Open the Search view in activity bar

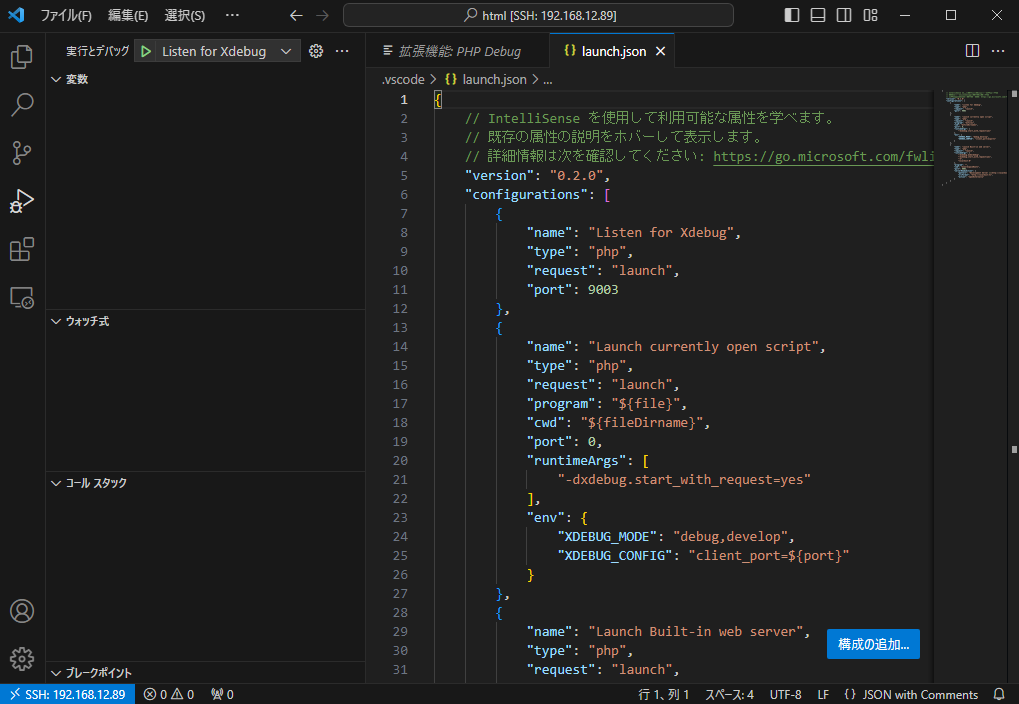click(x=22, y=105)
